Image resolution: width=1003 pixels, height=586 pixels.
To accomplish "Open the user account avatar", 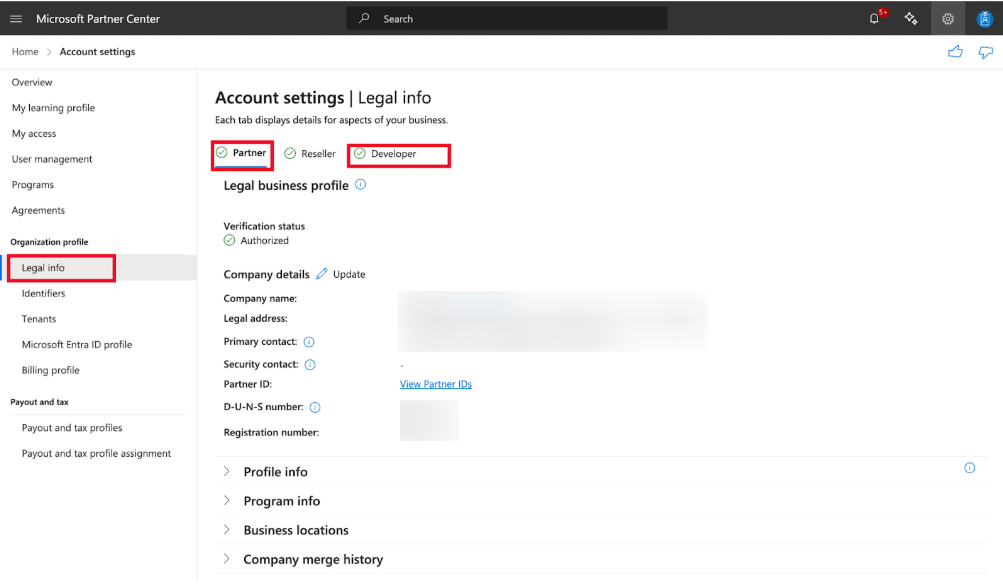I will 984,19.
